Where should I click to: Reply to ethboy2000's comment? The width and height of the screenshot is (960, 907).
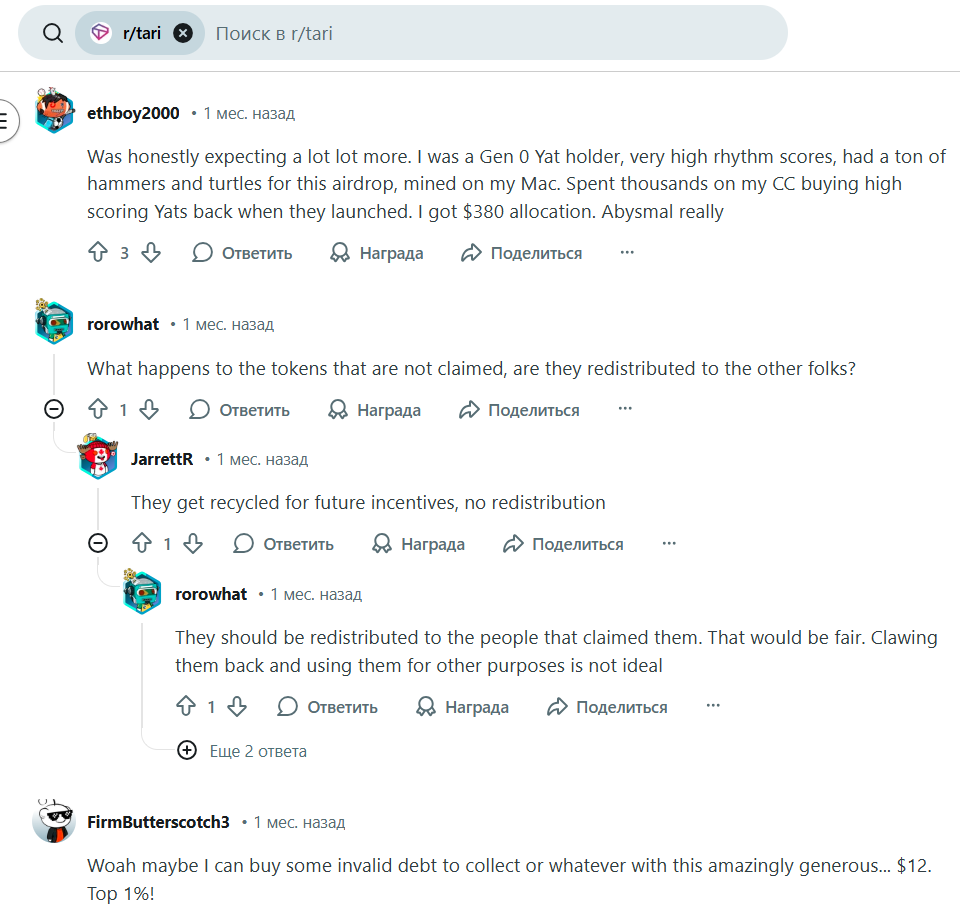point(243,253)
